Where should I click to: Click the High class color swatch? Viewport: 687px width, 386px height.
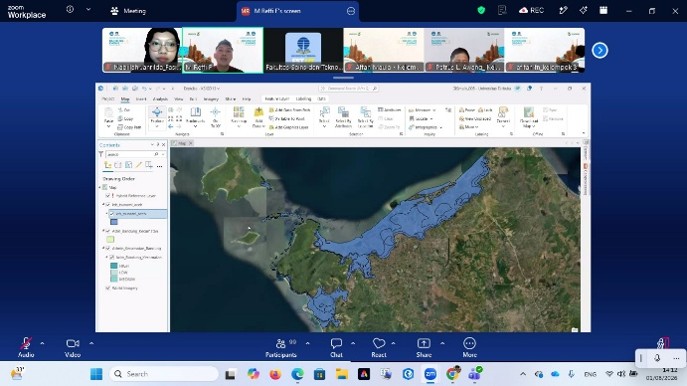point(114,266)
